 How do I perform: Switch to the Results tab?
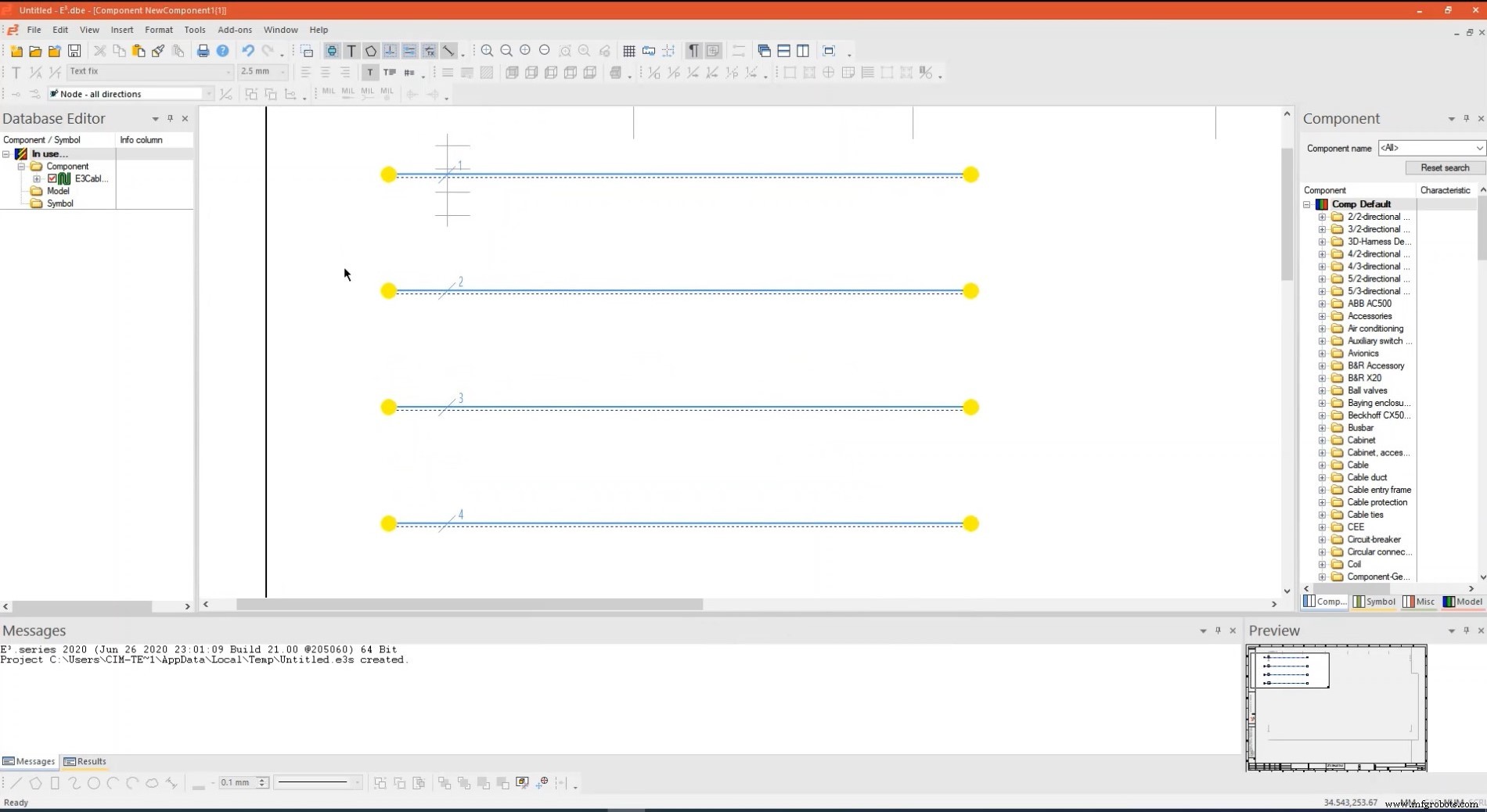click(86, 761)
